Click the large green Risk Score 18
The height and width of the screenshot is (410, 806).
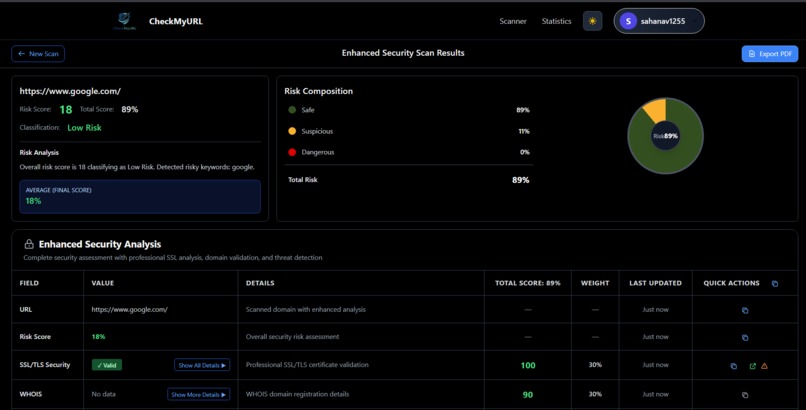tap(66, 109)
